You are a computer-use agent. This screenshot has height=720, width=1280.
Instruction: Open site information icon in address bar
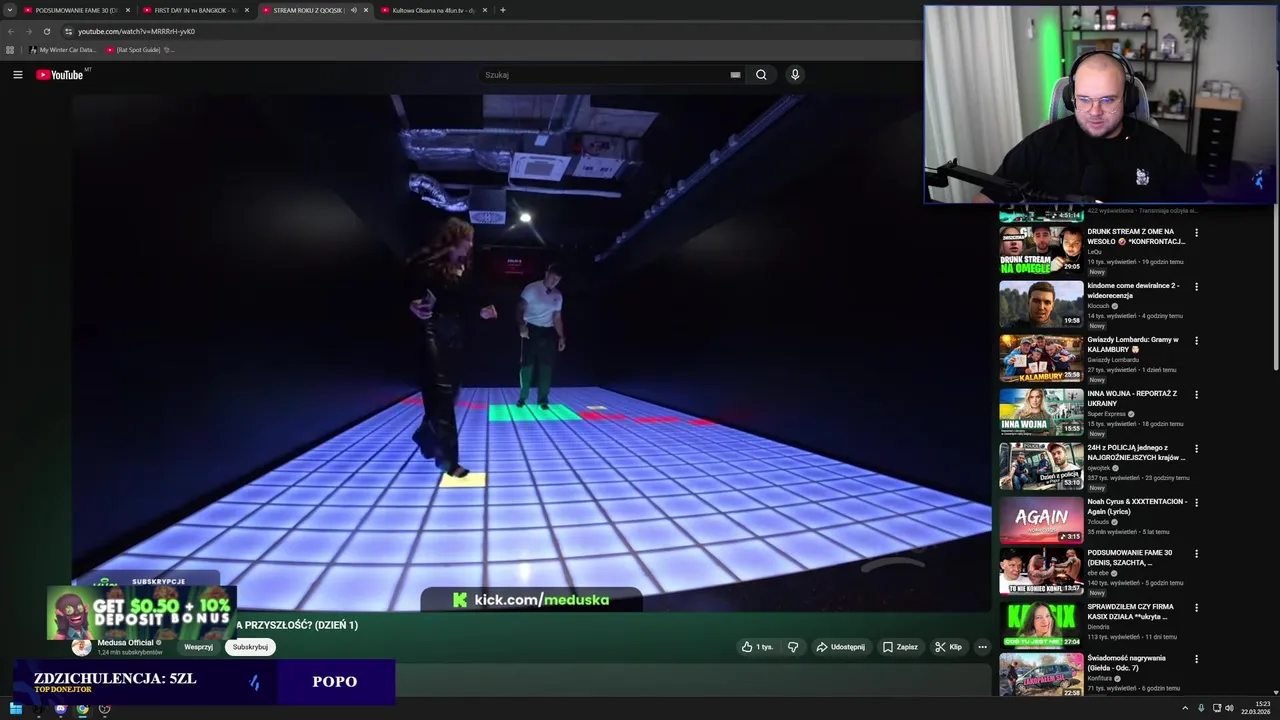click(68, 31)
